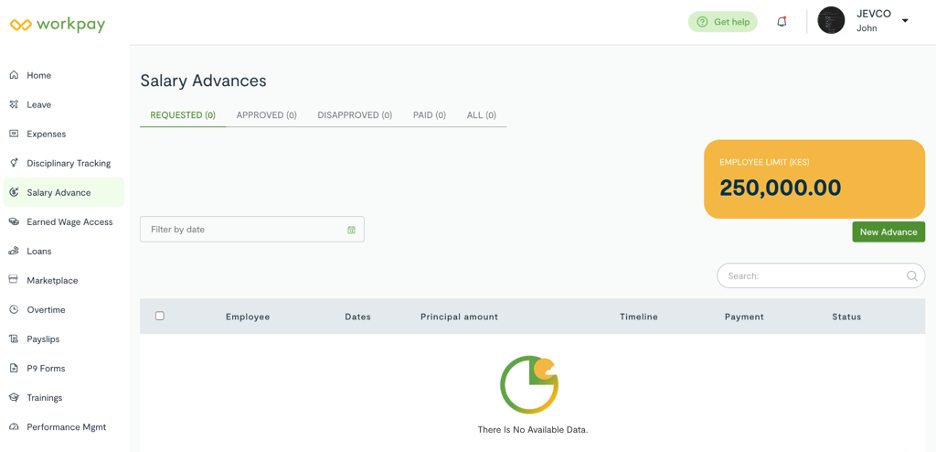Click the user avatar picture
Viewport: 936px width, 452px height.
click(831, 21)
